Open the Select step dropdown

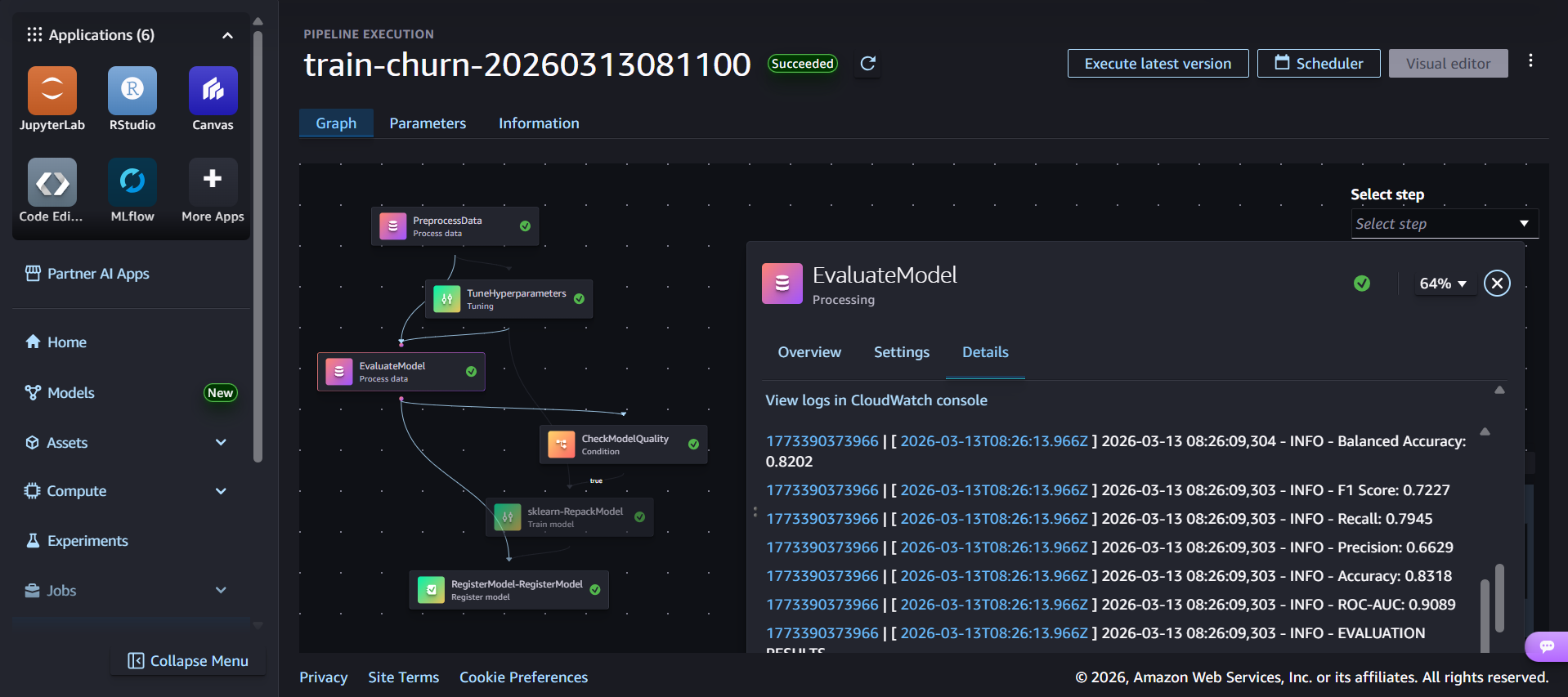click(x=1444, y=224)
